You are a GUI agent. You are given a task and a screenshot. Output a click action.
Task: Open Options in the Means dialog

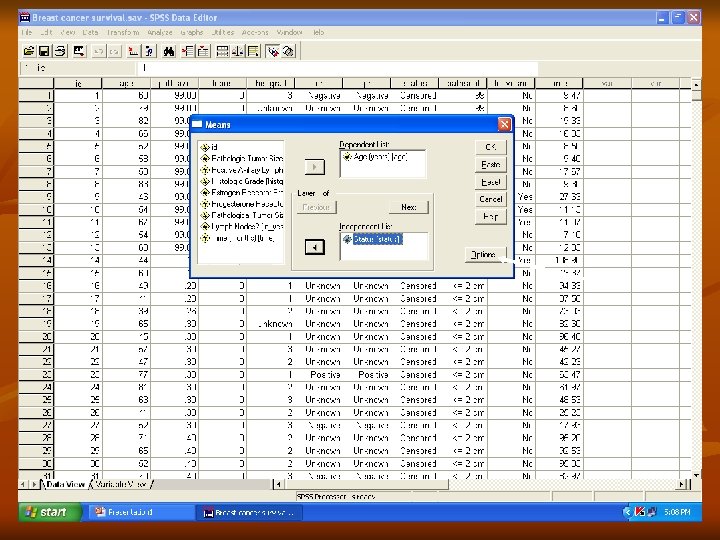[486, 254]
